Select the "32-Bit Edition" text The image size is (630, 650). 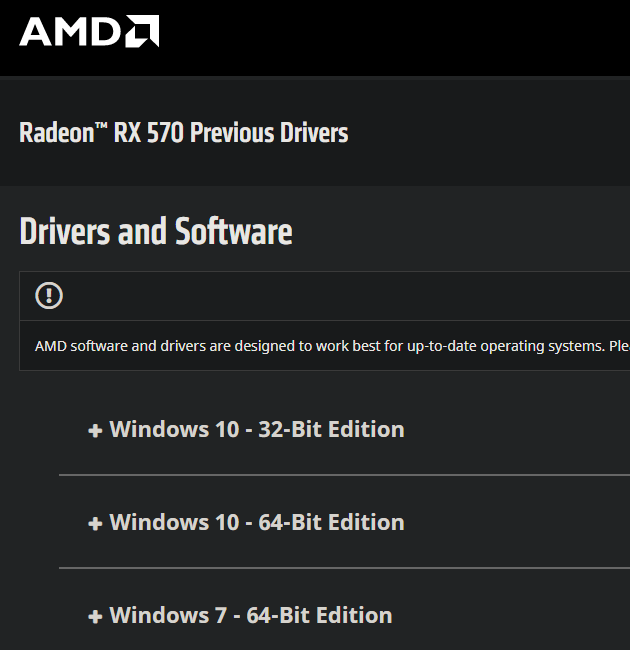pyautogui.click(x=331, y=430)
